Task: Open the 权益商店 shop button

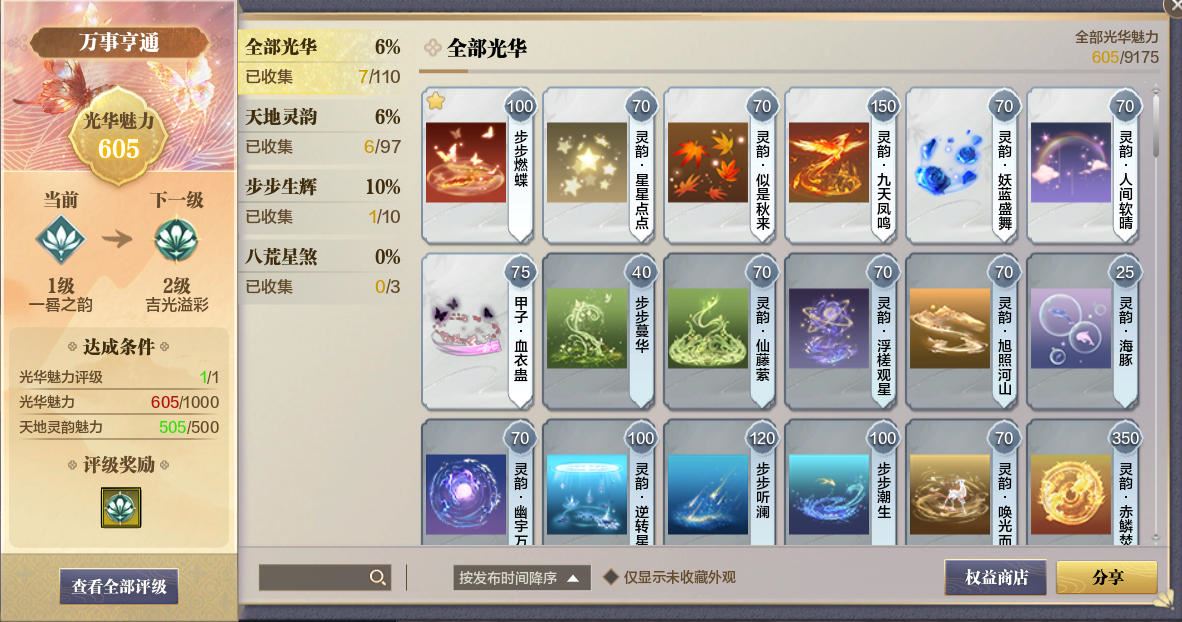Action: click(x=996, y=578)
